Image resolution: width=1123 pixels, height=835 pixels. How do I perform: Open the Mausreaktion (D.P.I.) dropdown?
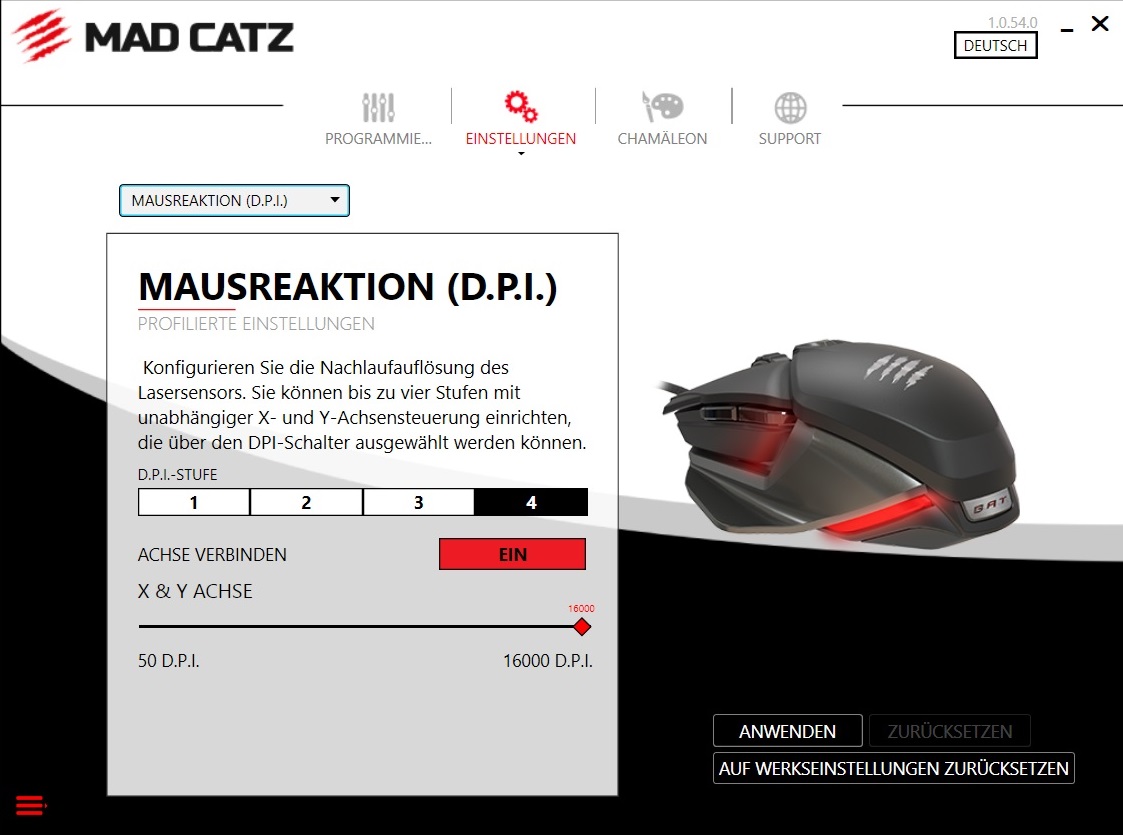[x=234, y=201]
